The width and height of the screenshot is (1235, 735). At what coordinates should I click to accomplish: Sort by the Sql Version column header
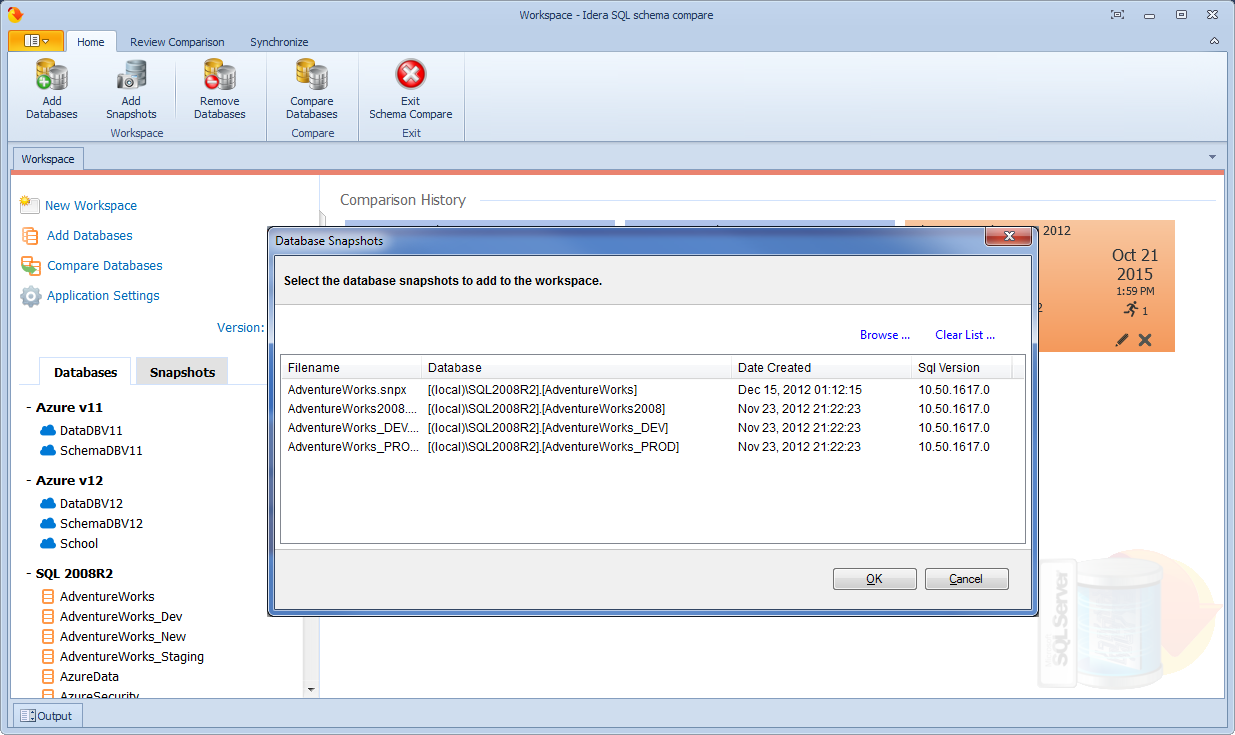(x=961, y=367)
